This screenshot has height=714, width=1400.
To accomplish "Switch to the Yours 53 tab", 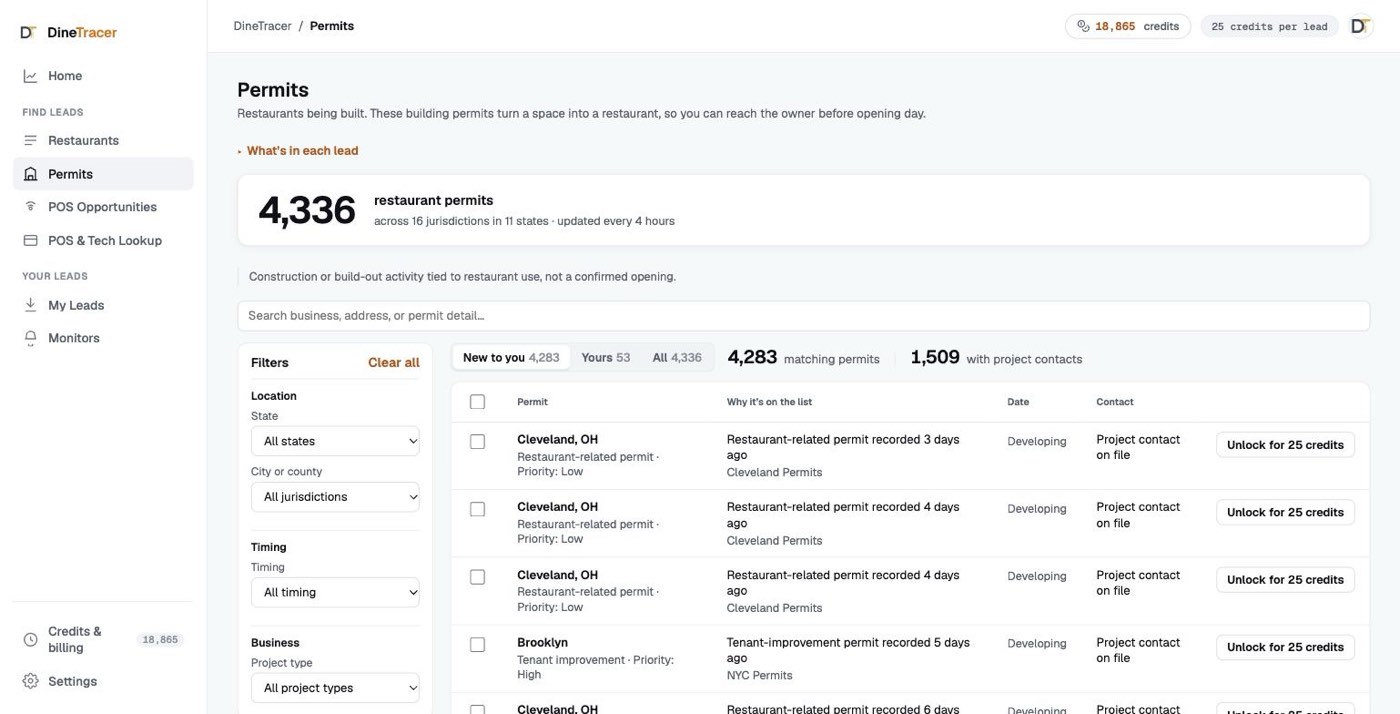I will pos(606,358).
